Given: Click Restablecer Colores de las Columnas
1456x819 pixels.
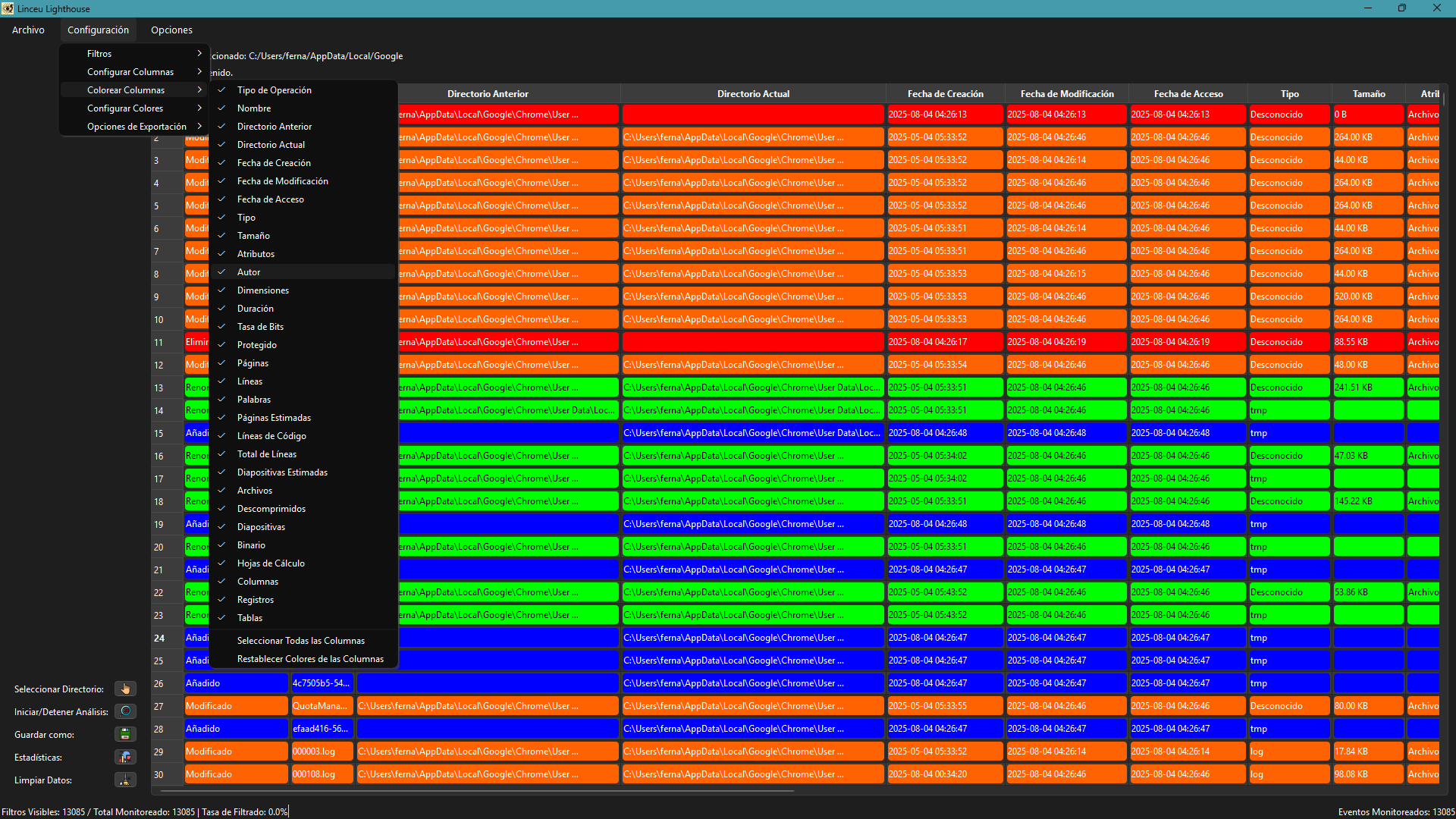Looking at the screenshot, I should [310, 659].
